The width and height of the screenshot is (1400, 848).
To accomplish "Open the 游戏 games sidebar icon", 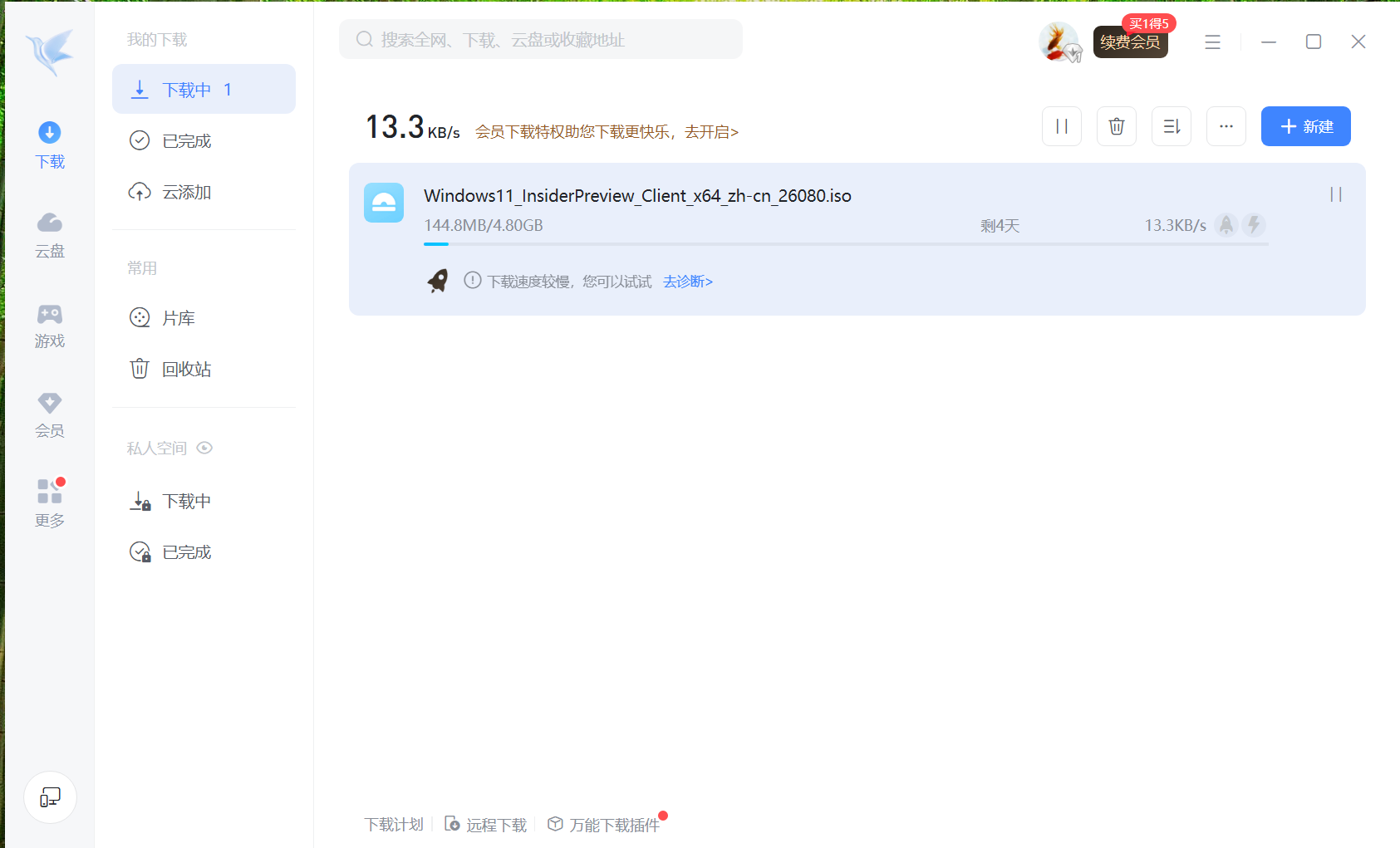I will click(x=50, y=326).
